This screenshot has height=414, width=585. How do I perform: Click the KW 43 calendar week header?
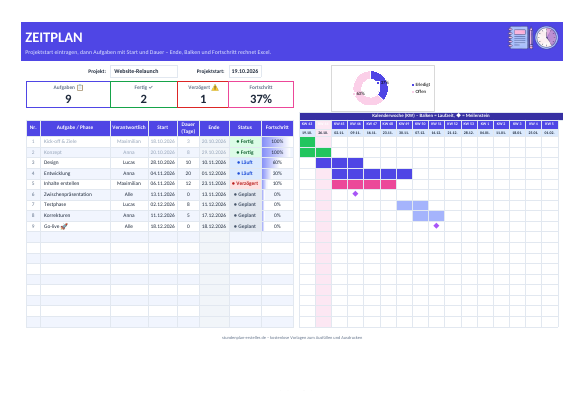click(307, 124)
